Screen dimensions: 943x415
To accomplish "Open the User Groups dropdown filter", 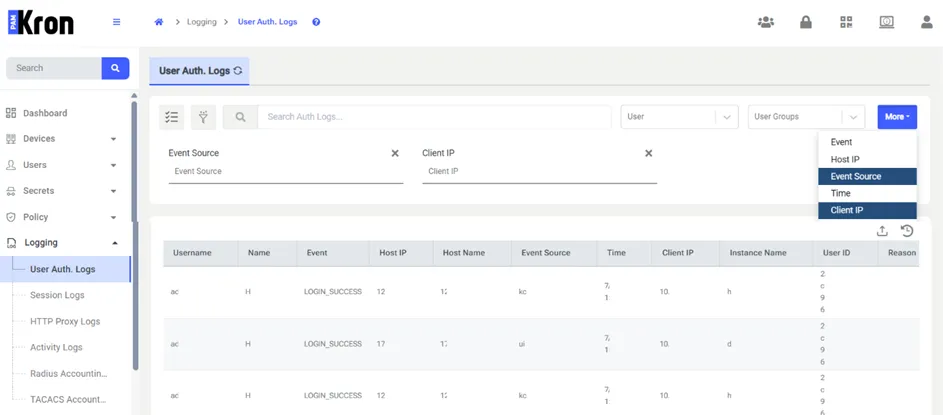I will click(x=806, y=117).
